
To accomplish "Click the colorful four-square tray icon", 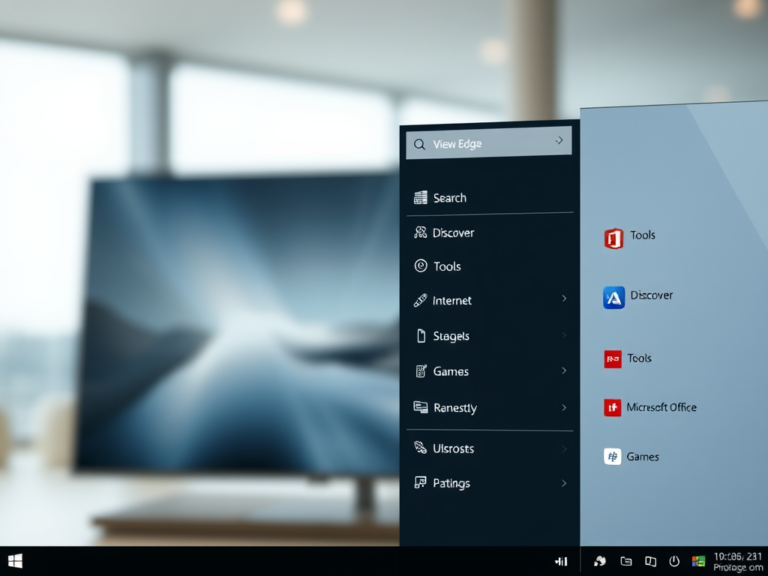I will [x=698, y=562].
